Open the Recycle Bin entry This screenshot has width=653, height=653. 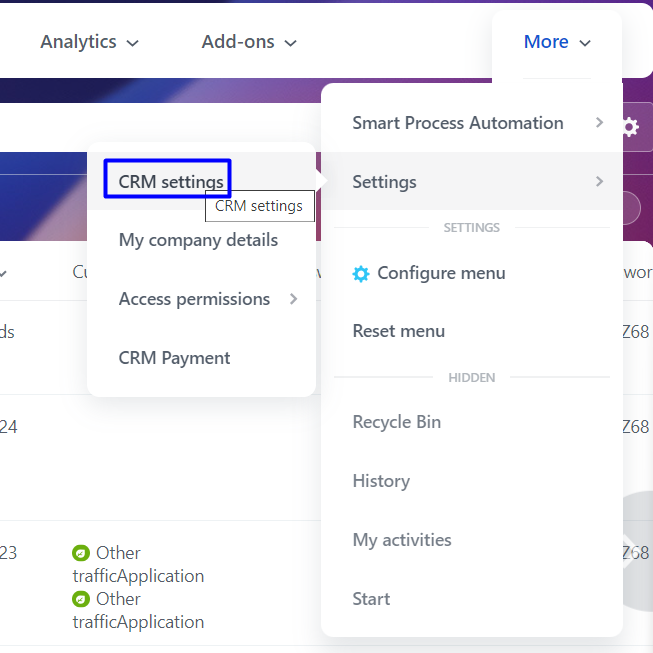(396, 422)
